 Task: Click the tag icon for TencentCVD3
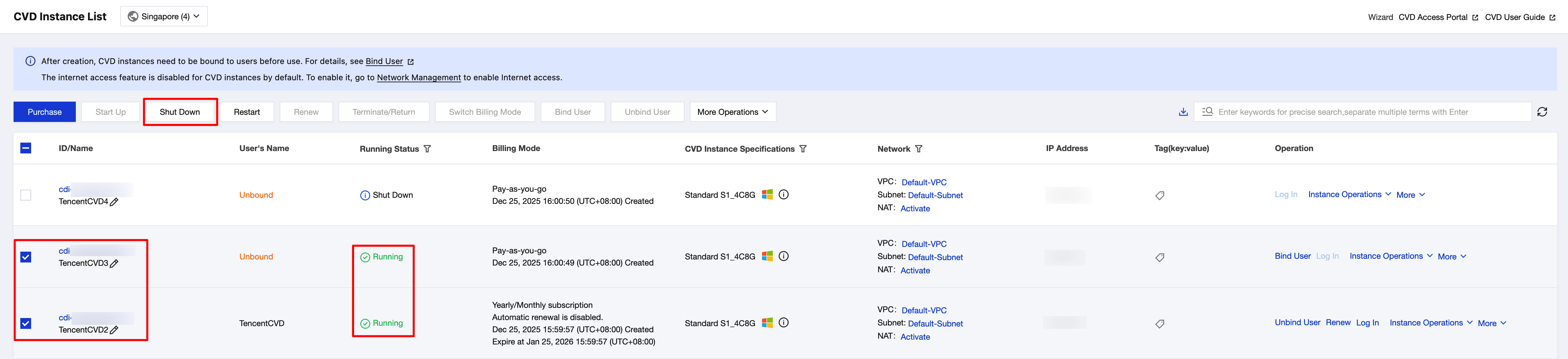tap(1159, 257)
